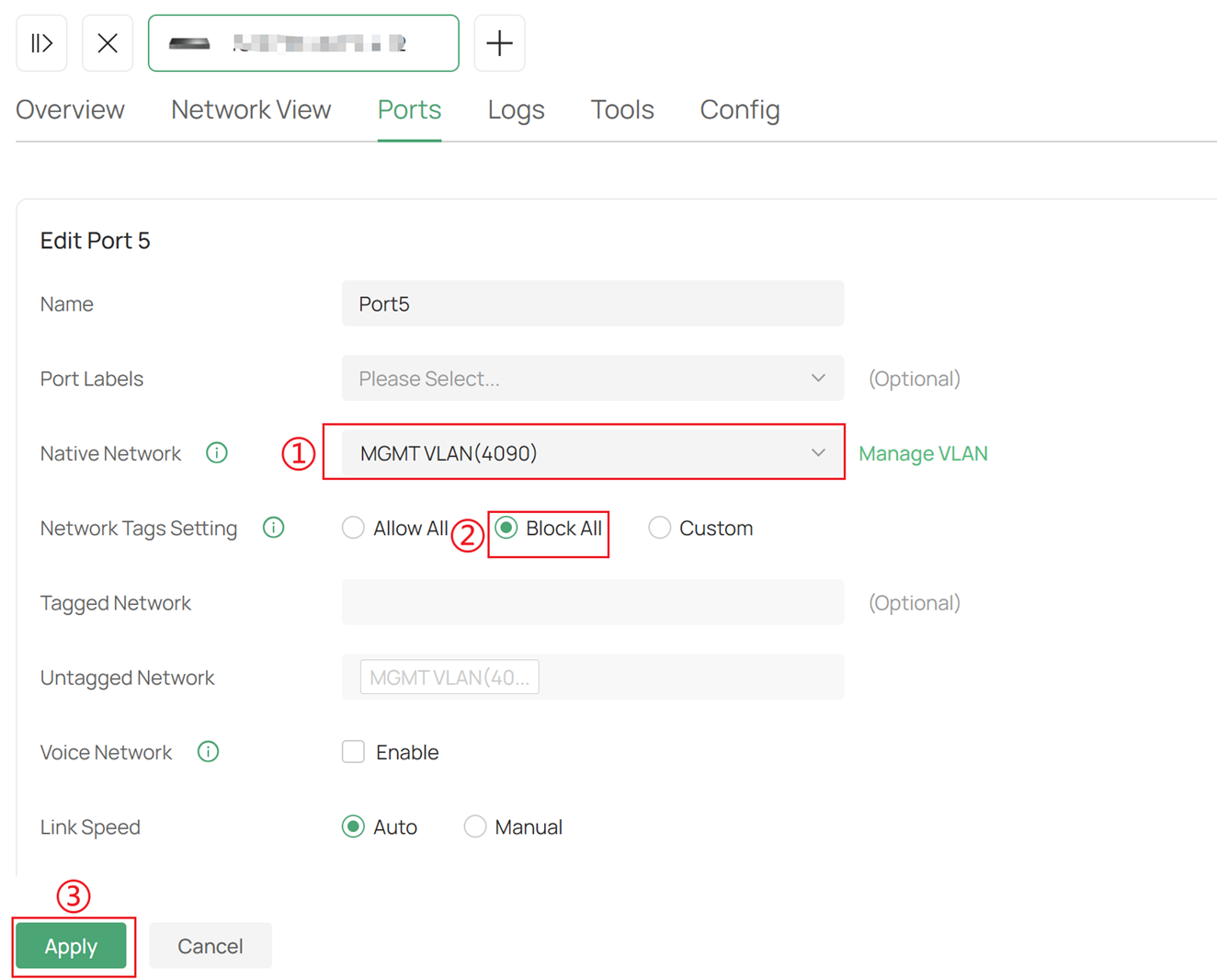Switch to the Network View tab
Screen dimensions: 1217x980
click(x=251, y=109)
